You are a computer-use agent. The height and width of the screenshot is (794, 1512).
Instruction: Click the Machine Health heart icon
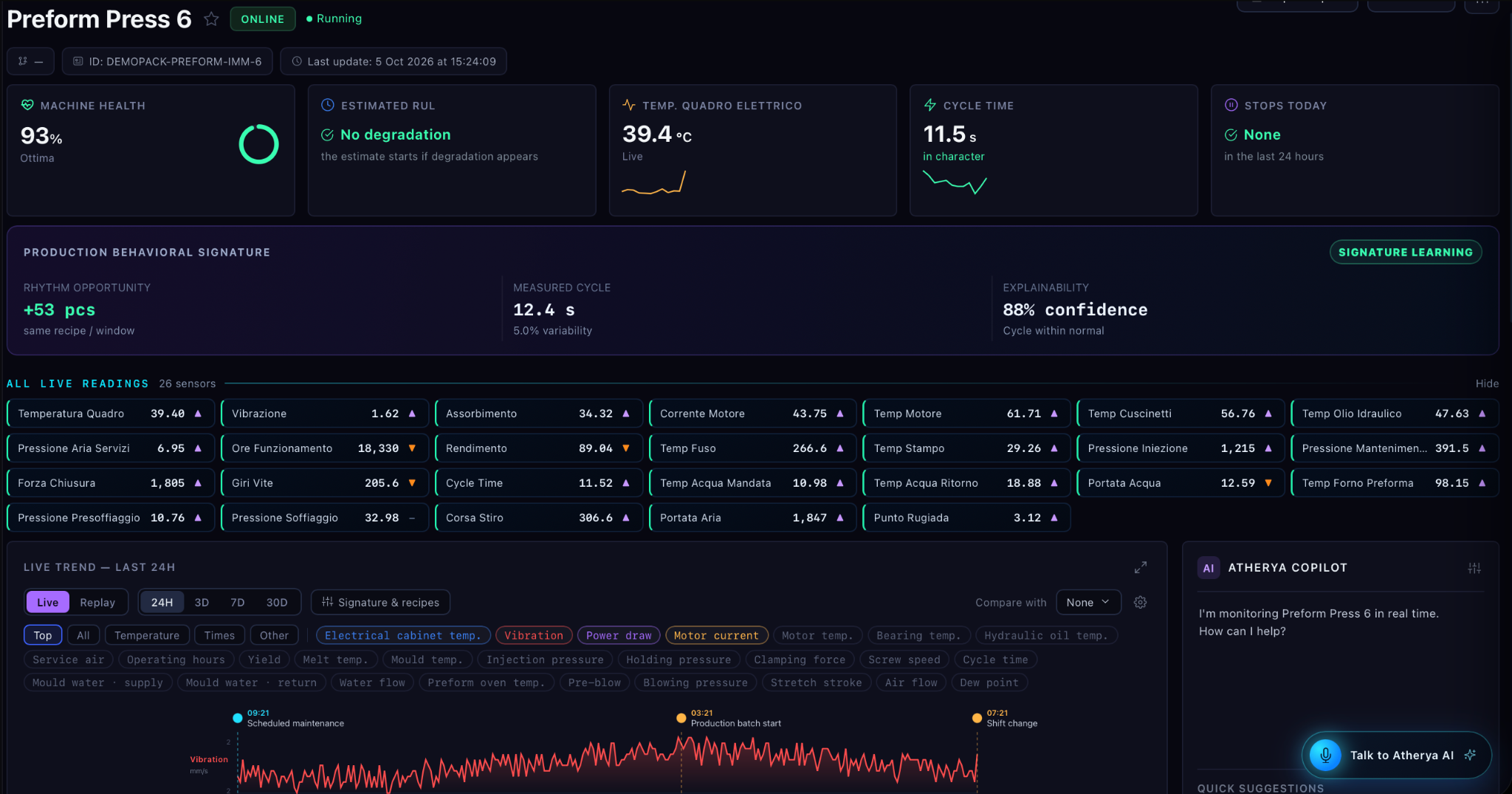pyautogui.click(x=27, y=105)
